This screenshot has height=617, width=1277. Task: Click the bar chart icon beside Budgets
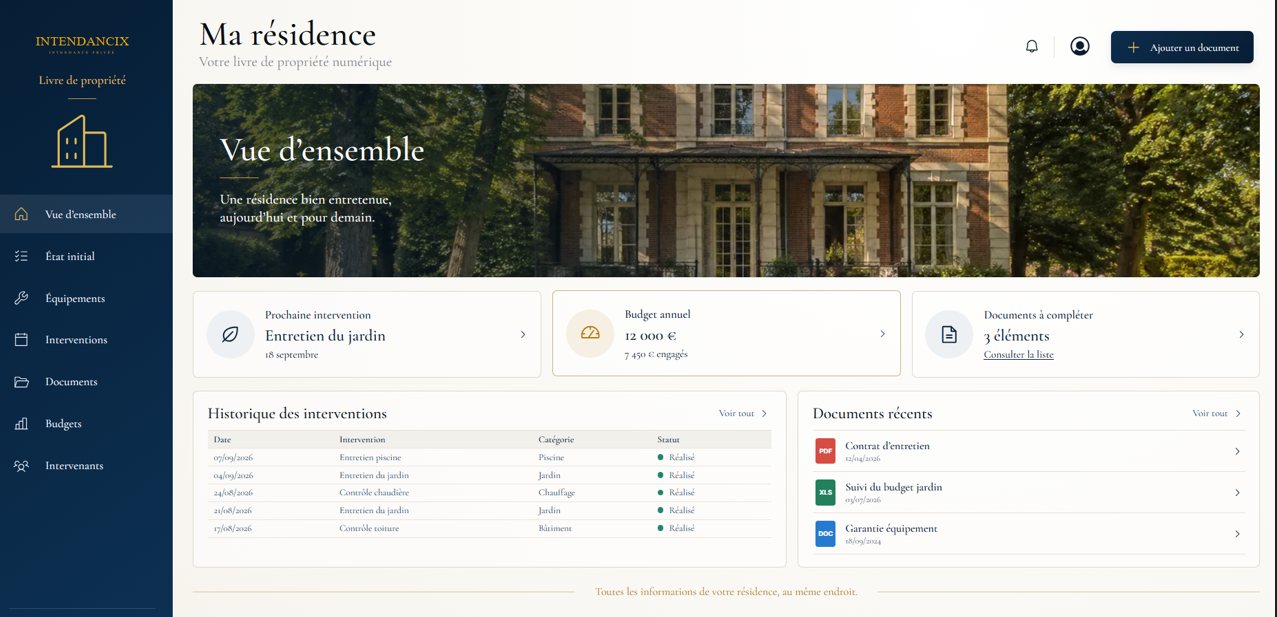pos(21,424)
